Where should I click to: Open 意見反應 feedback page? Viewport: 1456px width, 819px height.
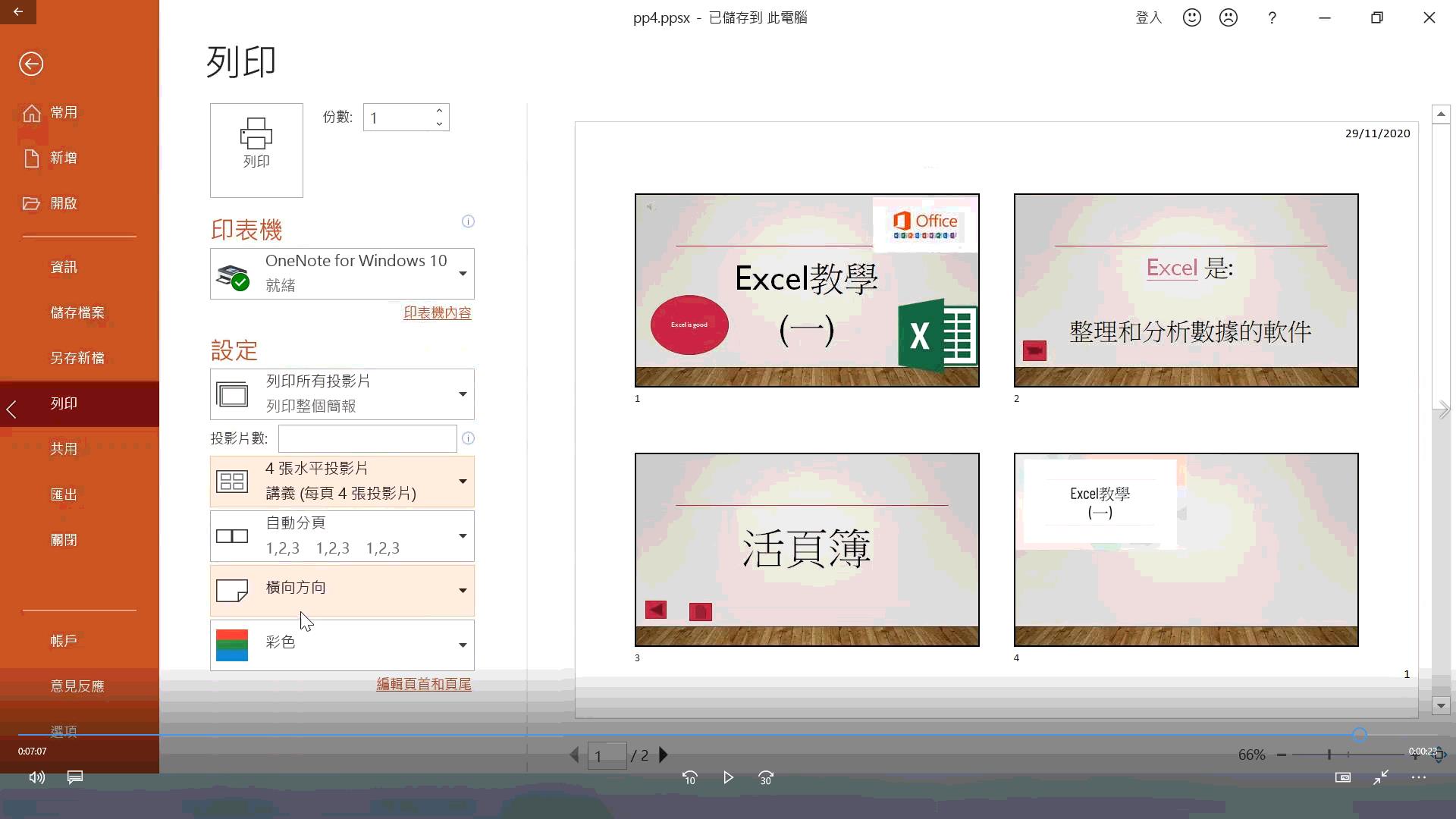[x=77, y=686]
